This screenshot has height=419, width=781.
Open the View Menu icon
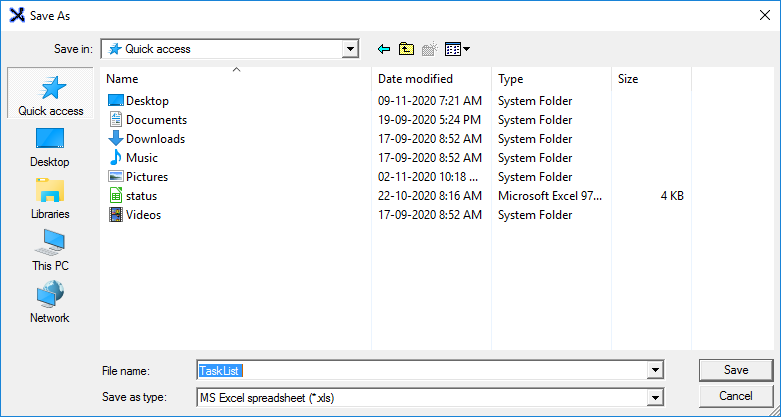(457, 49)
